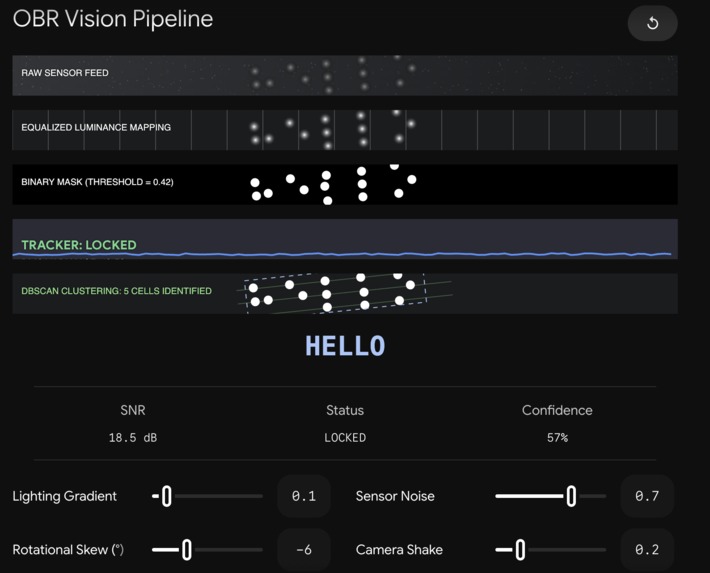The width and height of the screenshot is (710, 573).
Task: Click the OBR Vision Pipeline title
Action: pos(113,19)
